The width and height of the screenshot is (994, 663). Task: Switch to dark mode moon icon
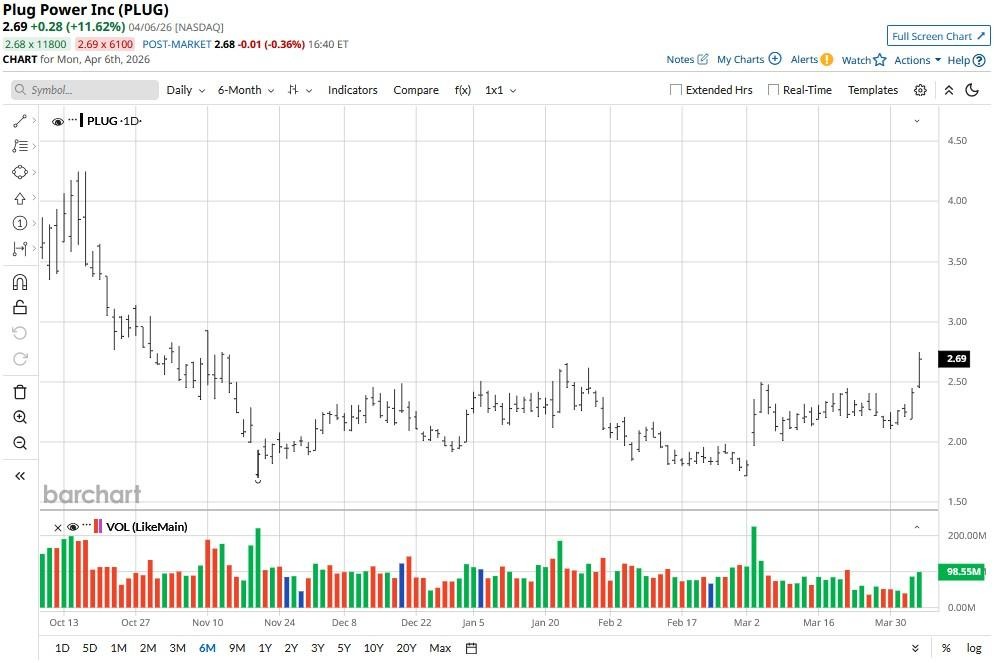click(x=972, y=90)
